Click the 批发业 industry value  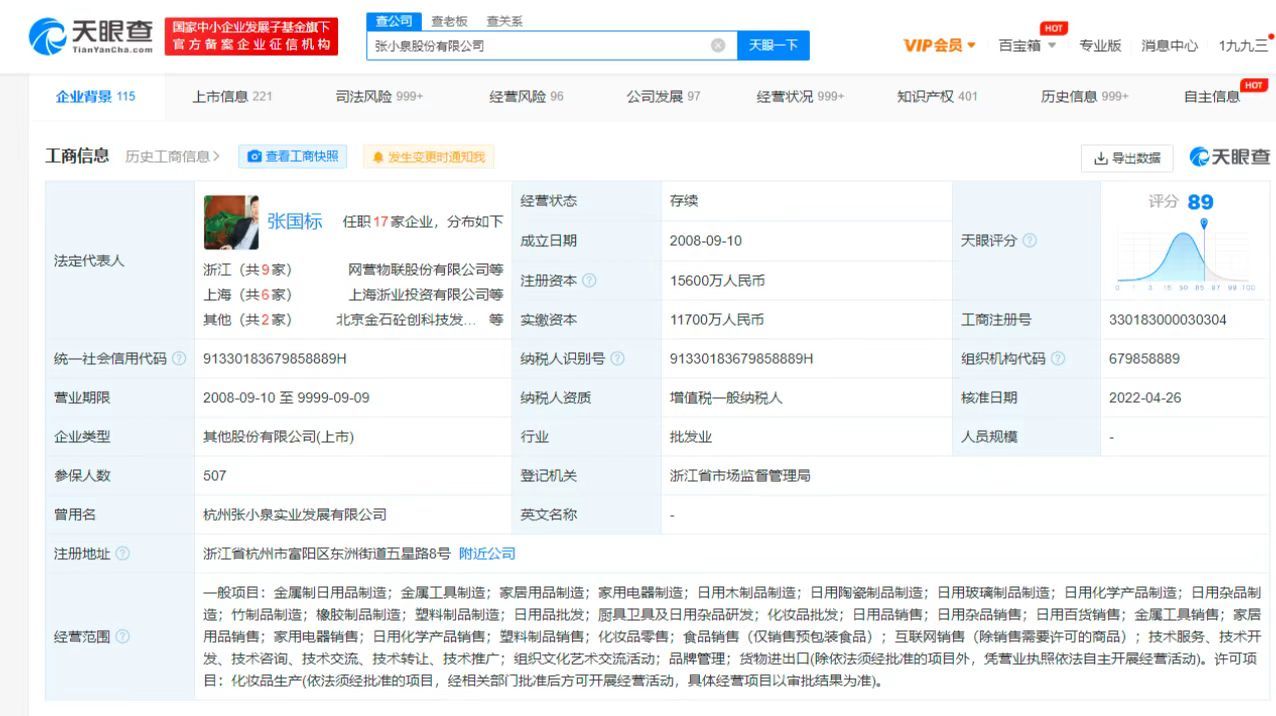(x=690, y=437)
